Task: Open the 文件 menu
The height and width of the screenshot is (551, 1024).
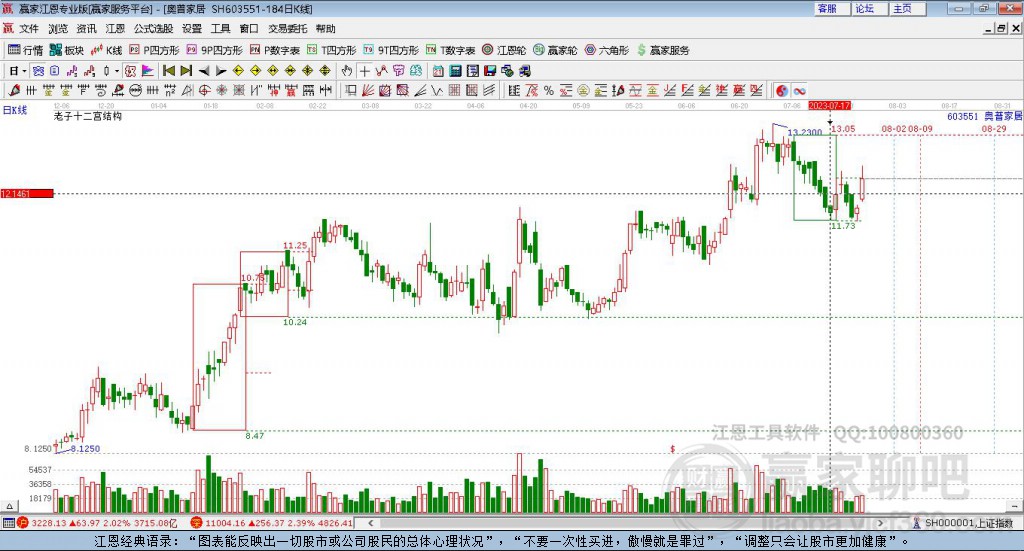Action: [x=29, y=29]
